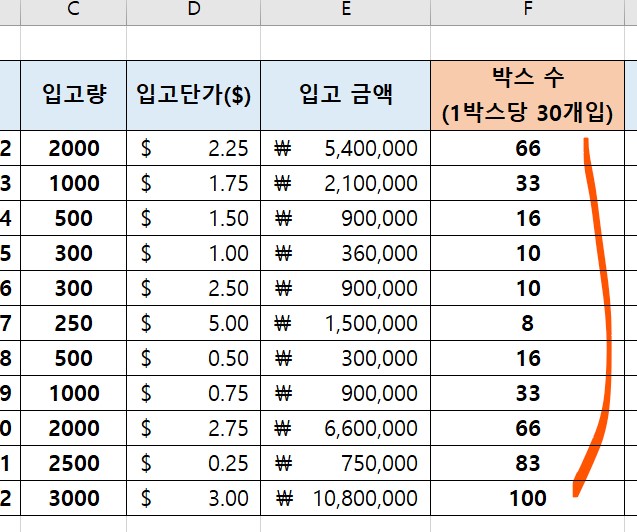Select unit price cell $ 2.50
The height and width of the screenshot is (532, 637).
pos(193,288)
